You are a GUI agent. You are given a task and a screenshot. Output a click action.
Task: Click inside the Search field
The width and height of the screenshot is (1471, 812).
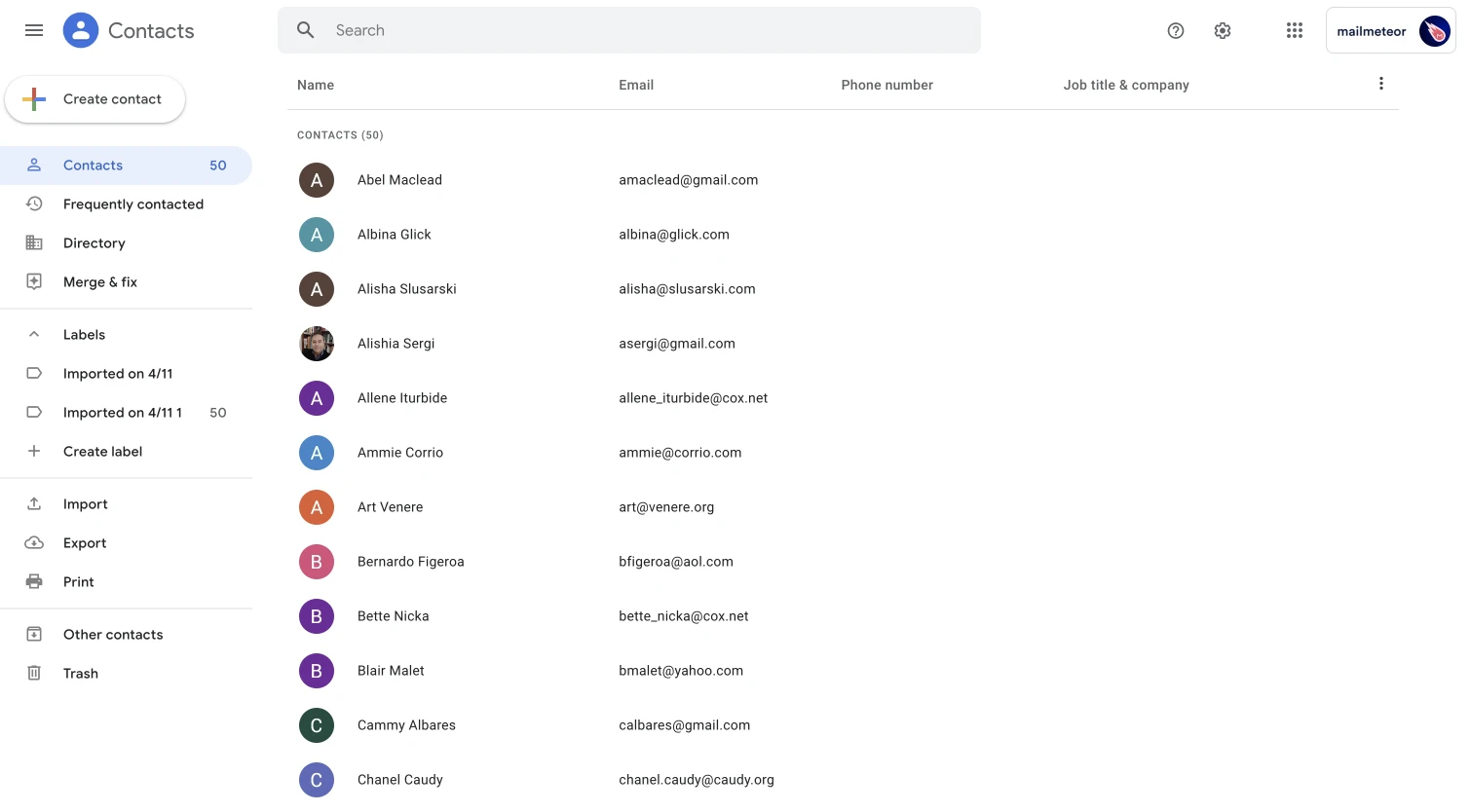628,30
